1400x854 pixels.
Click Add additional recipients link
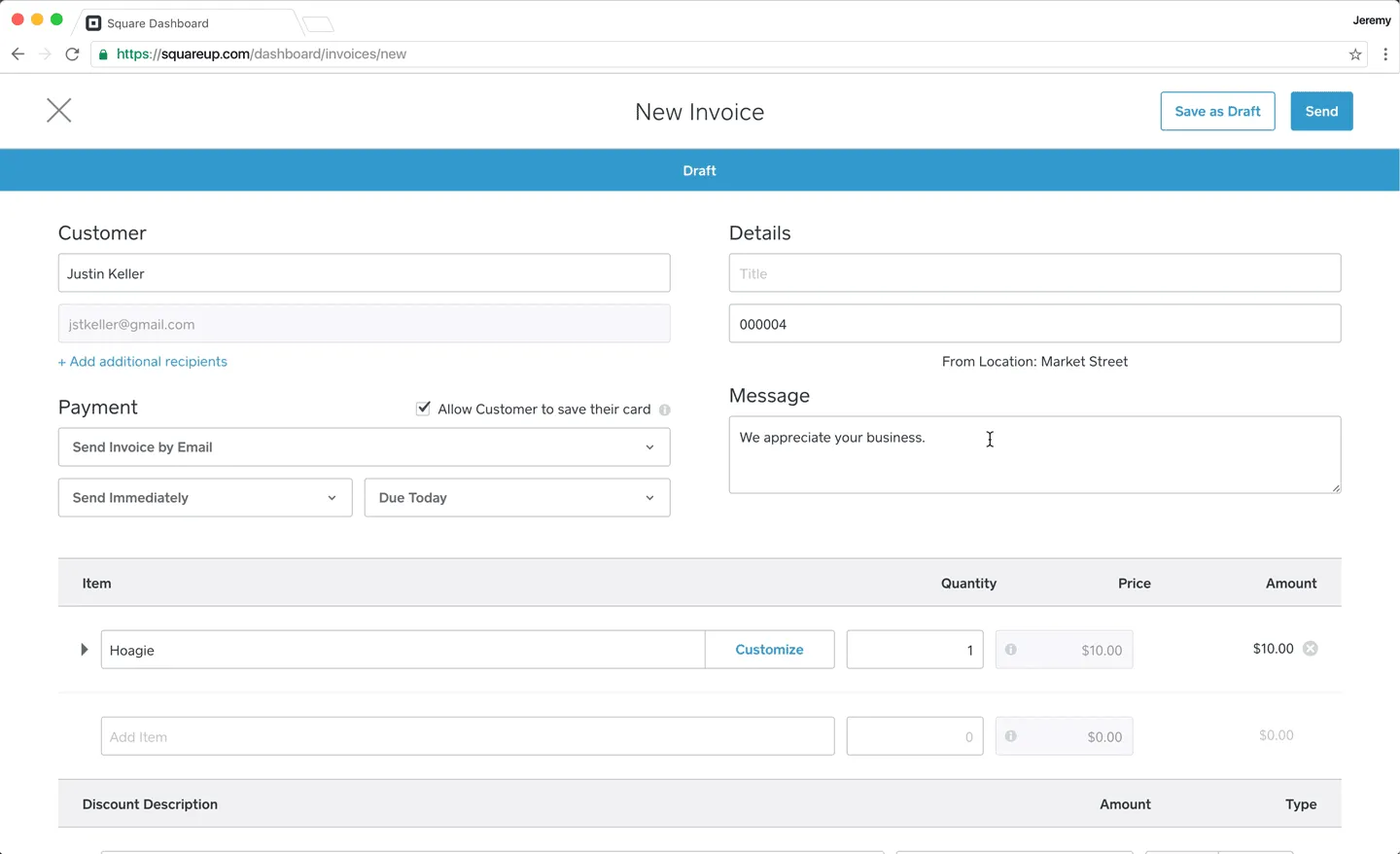coord(143,362)
